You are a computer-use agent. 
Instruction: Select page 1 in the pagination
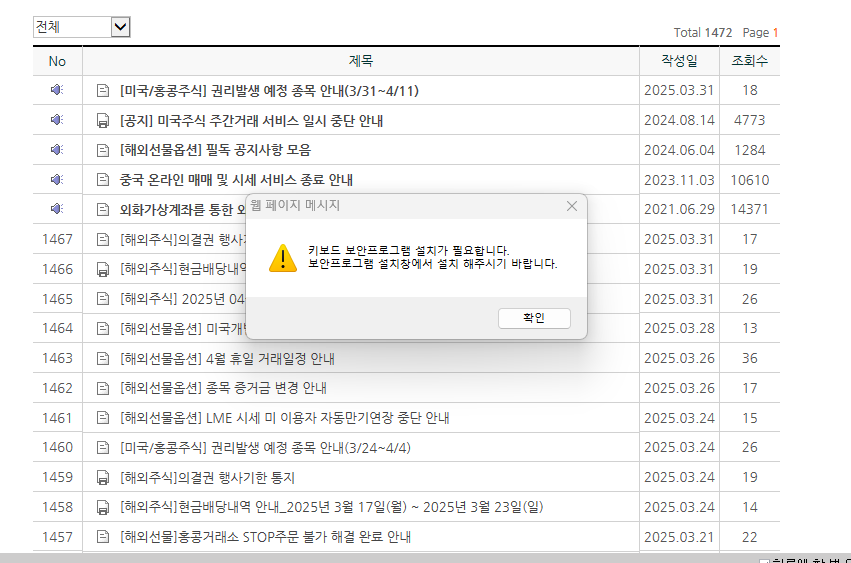coord(775,33)
